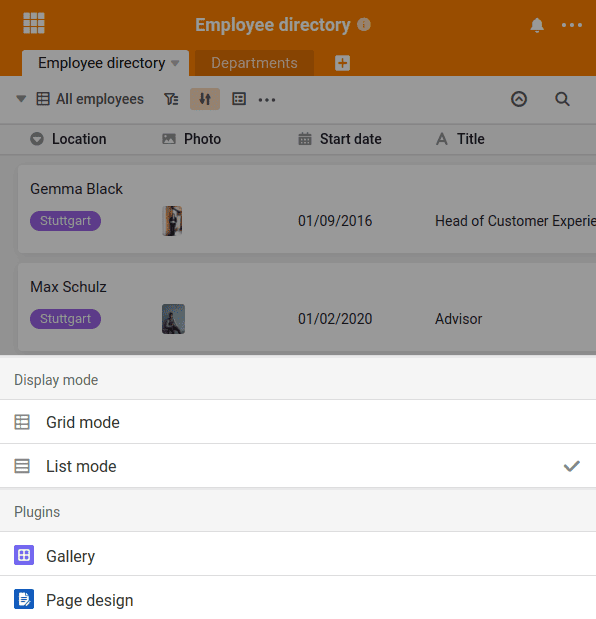Click the info icon beside Employee directory title
This screenshot has height=619, width=596.
(364, 24)
